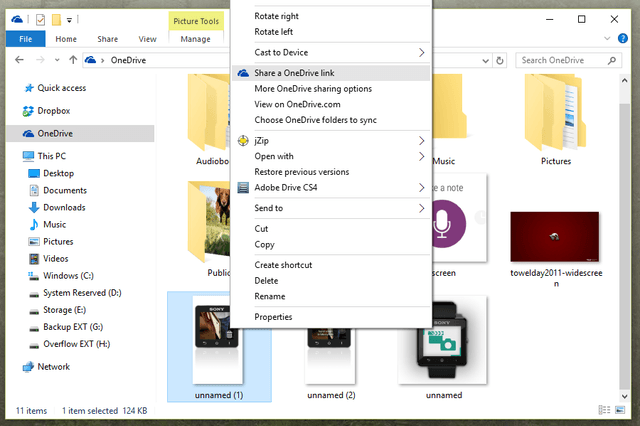Screen dimensions: 640x426
Task: Expand the Open with submenu
Action: 331,156
